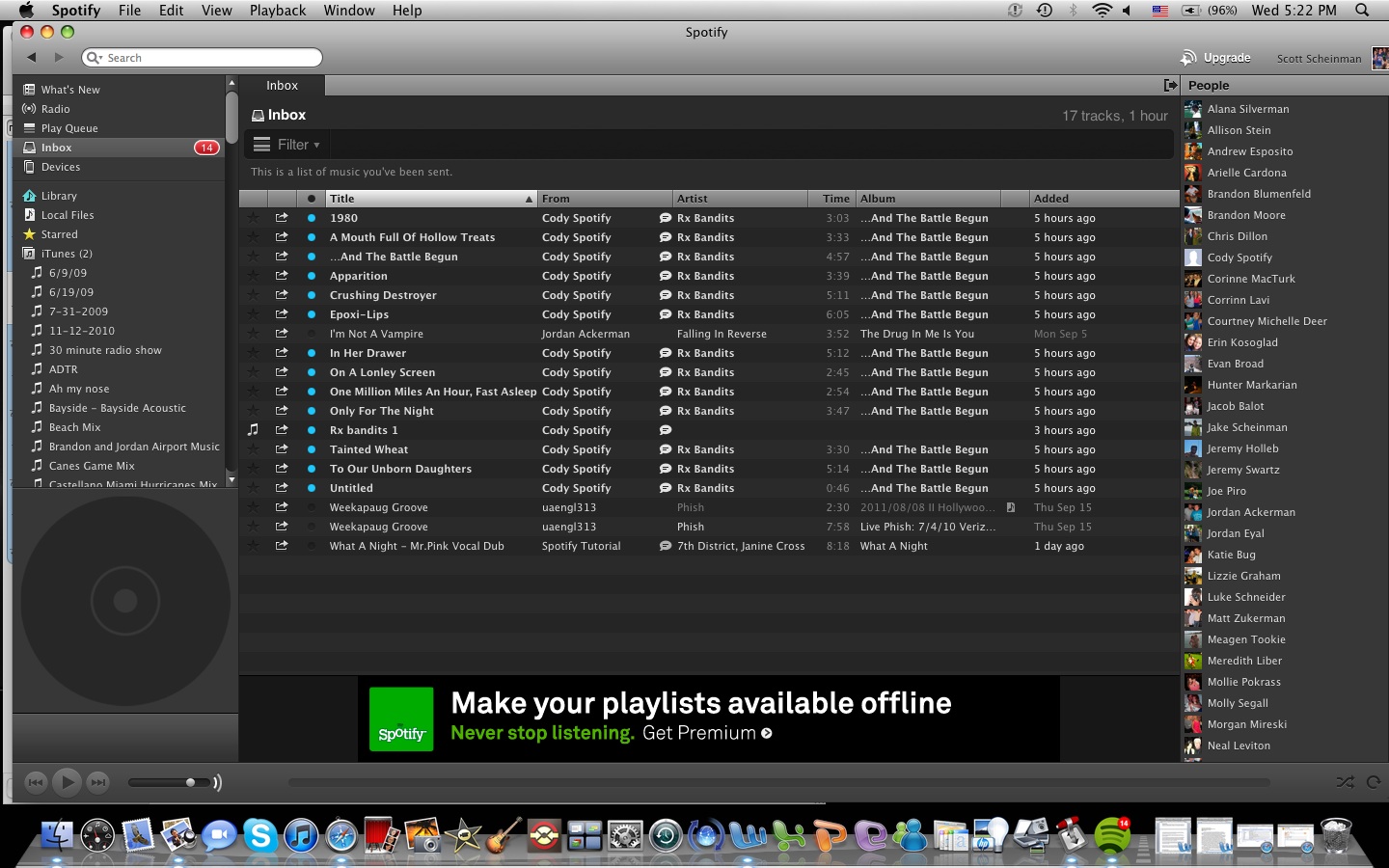The height and width of the screenshot is (868, 1389).
Task: Click the share icon for Tainted Wheat
Action: pos(282,449)
